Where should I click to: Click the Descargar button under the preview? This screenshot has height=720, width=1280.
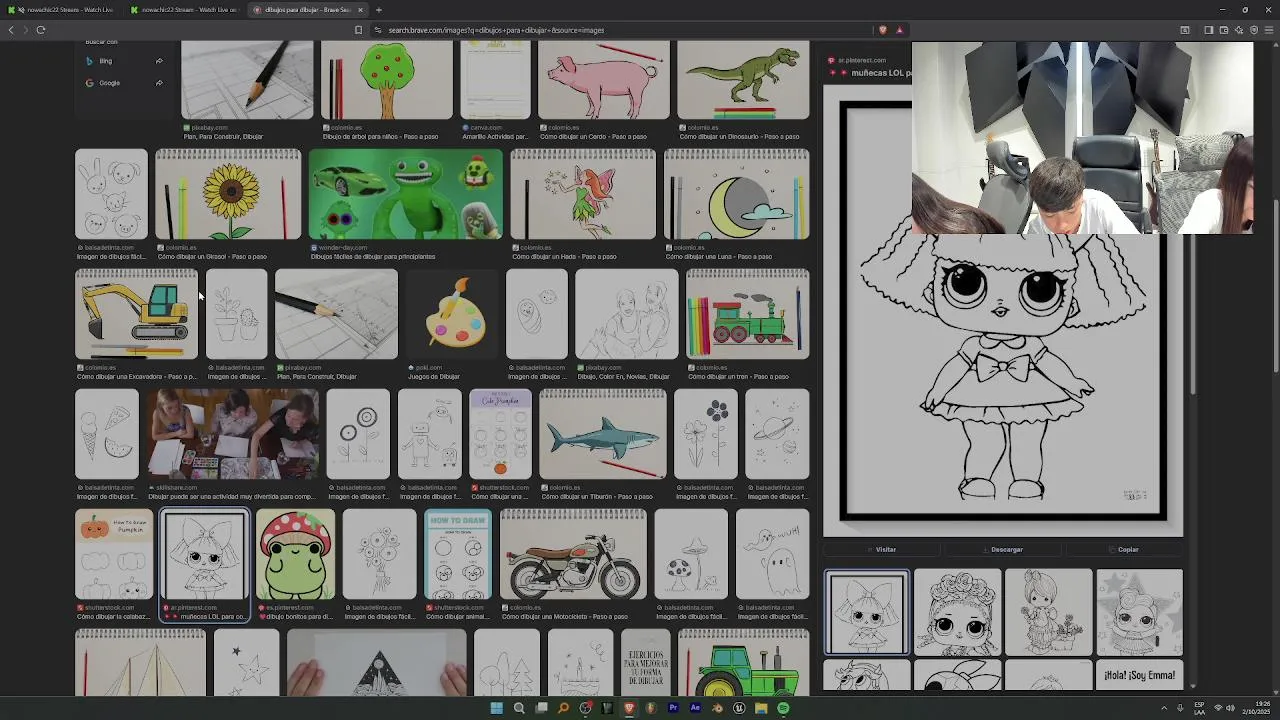(x=1002, y=549)
